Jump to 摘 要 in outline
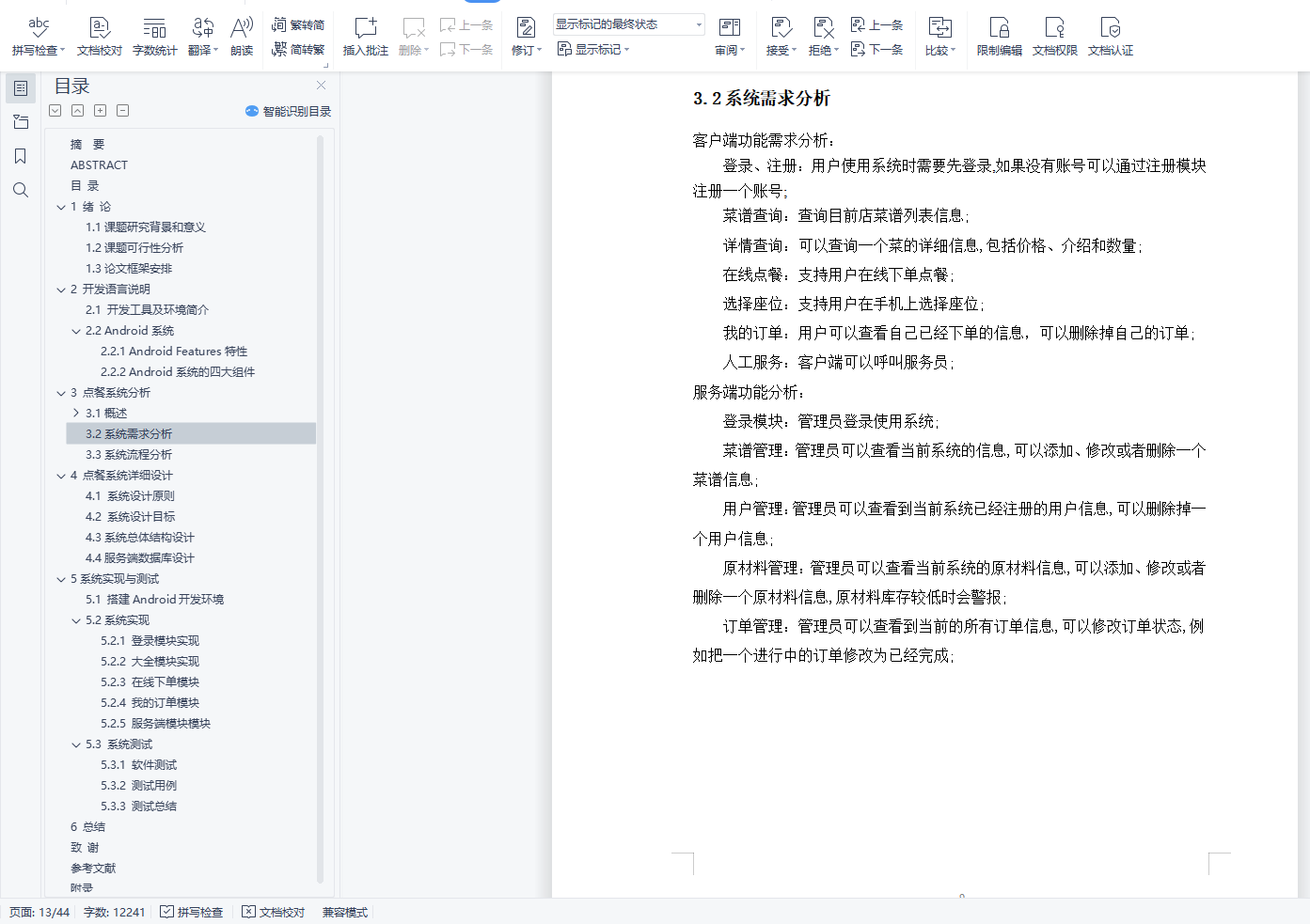Screen dimensions: 1310x924 pyautogui.click(x=87, y=145)
